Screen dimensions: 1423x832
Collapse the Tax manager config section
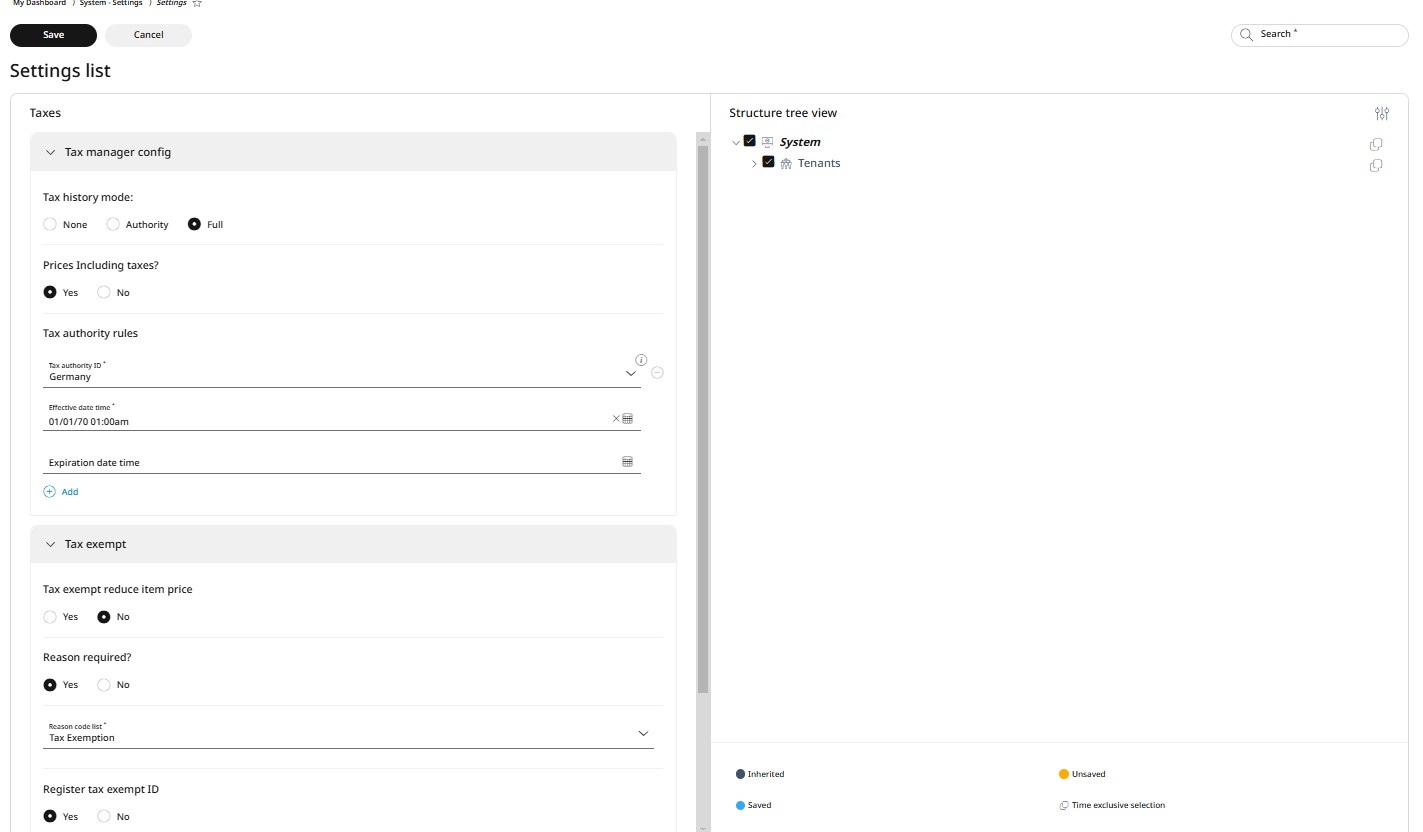point(51,152)
